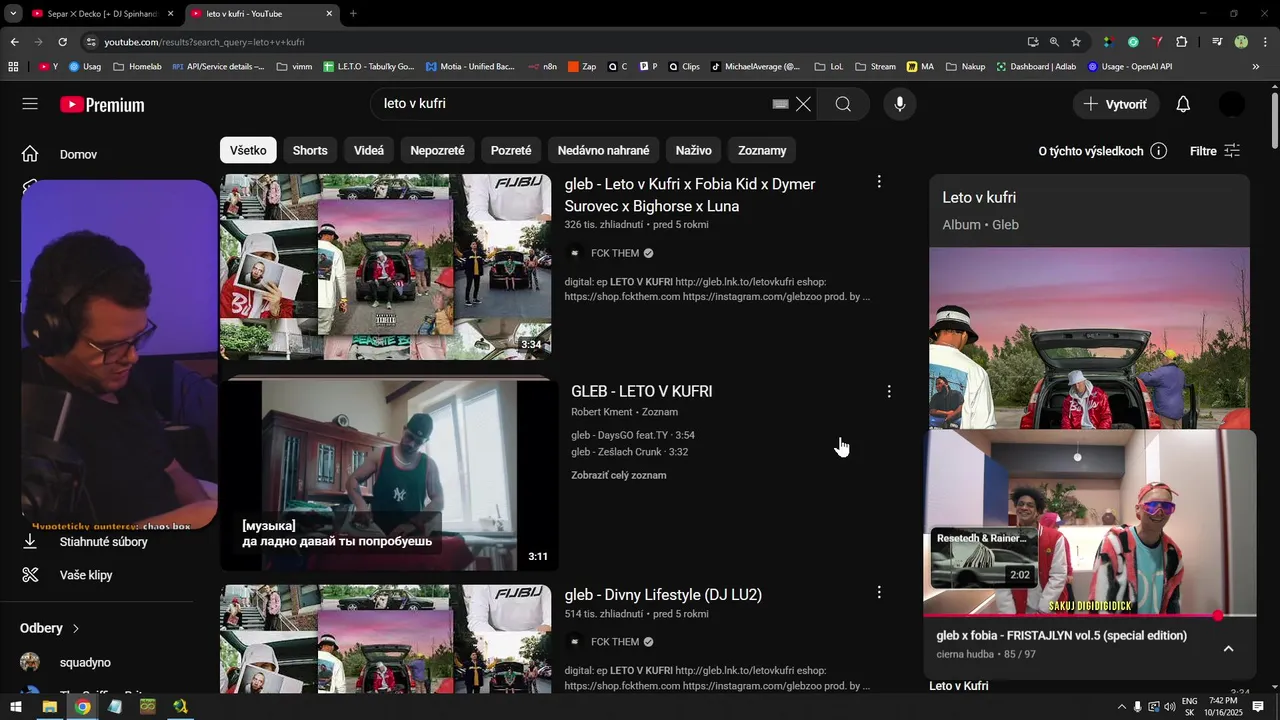Open the GLEB - LETO V KUFRI playlist title
Viewport: 1280px width, 720px height.
click(x=641, y=391)
